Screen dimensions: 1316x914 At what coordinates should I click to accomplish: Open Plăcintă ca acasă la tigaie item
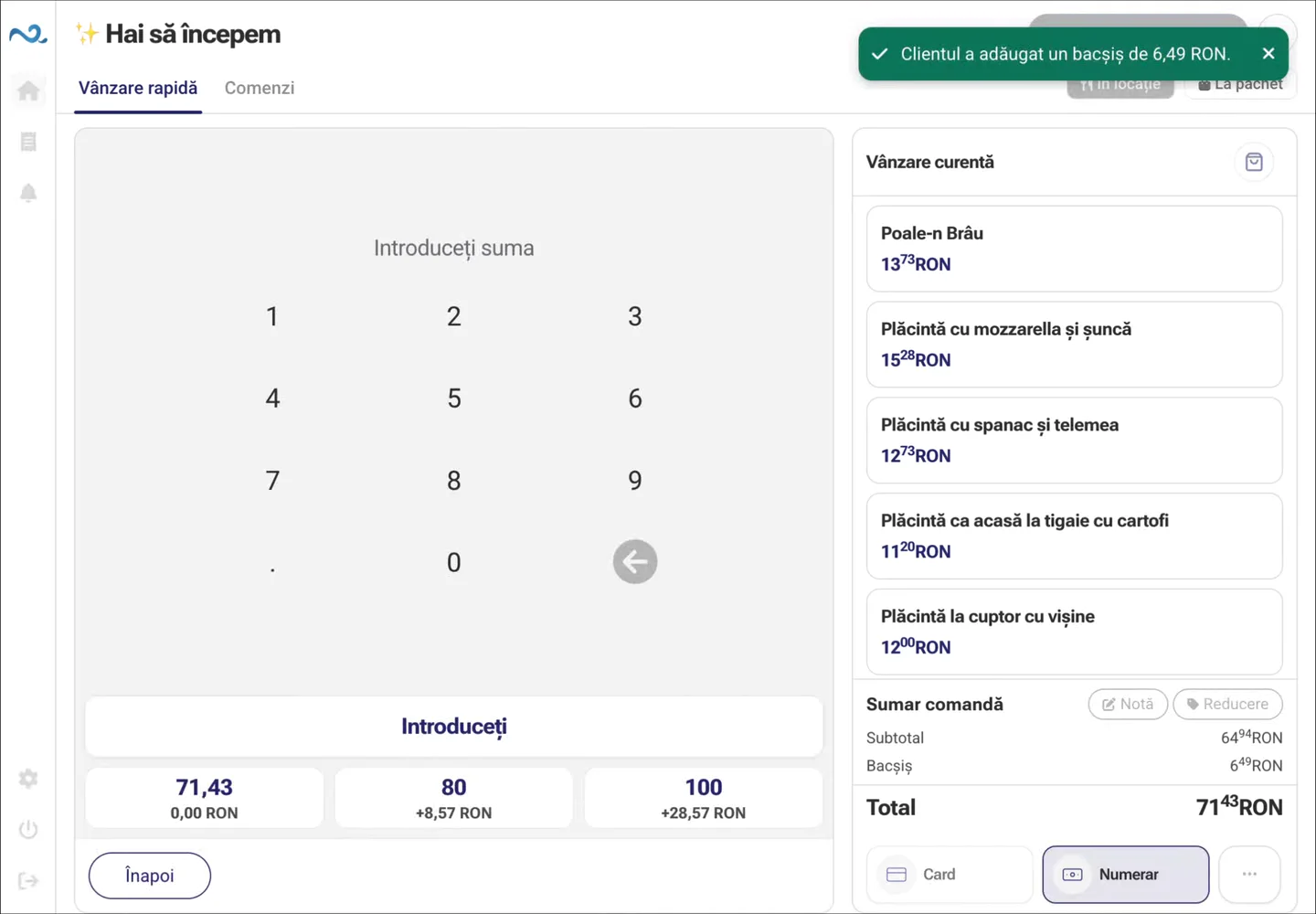tap(1075, 537)
